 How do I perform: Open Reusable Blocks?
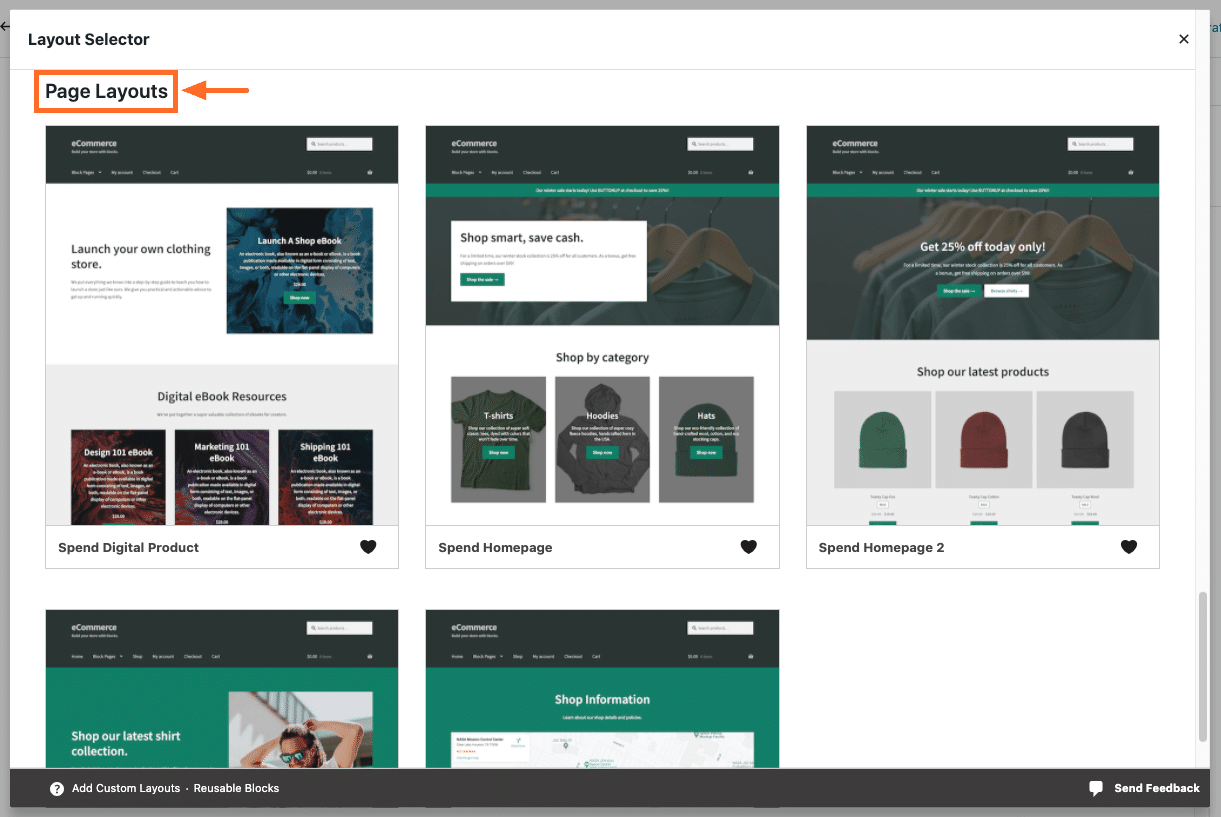[236, 788]
